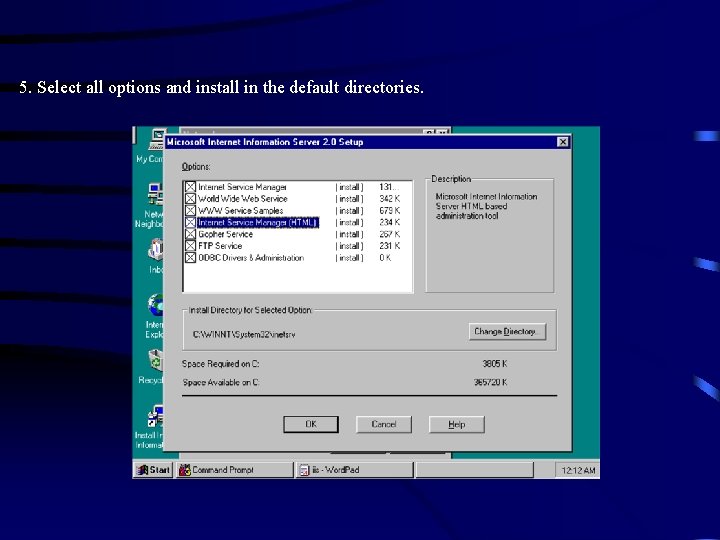Viewport: 720px width, 540px height.
Task: Click the 679 K size value
Action: pyautogui.click(x=389, y=211)
